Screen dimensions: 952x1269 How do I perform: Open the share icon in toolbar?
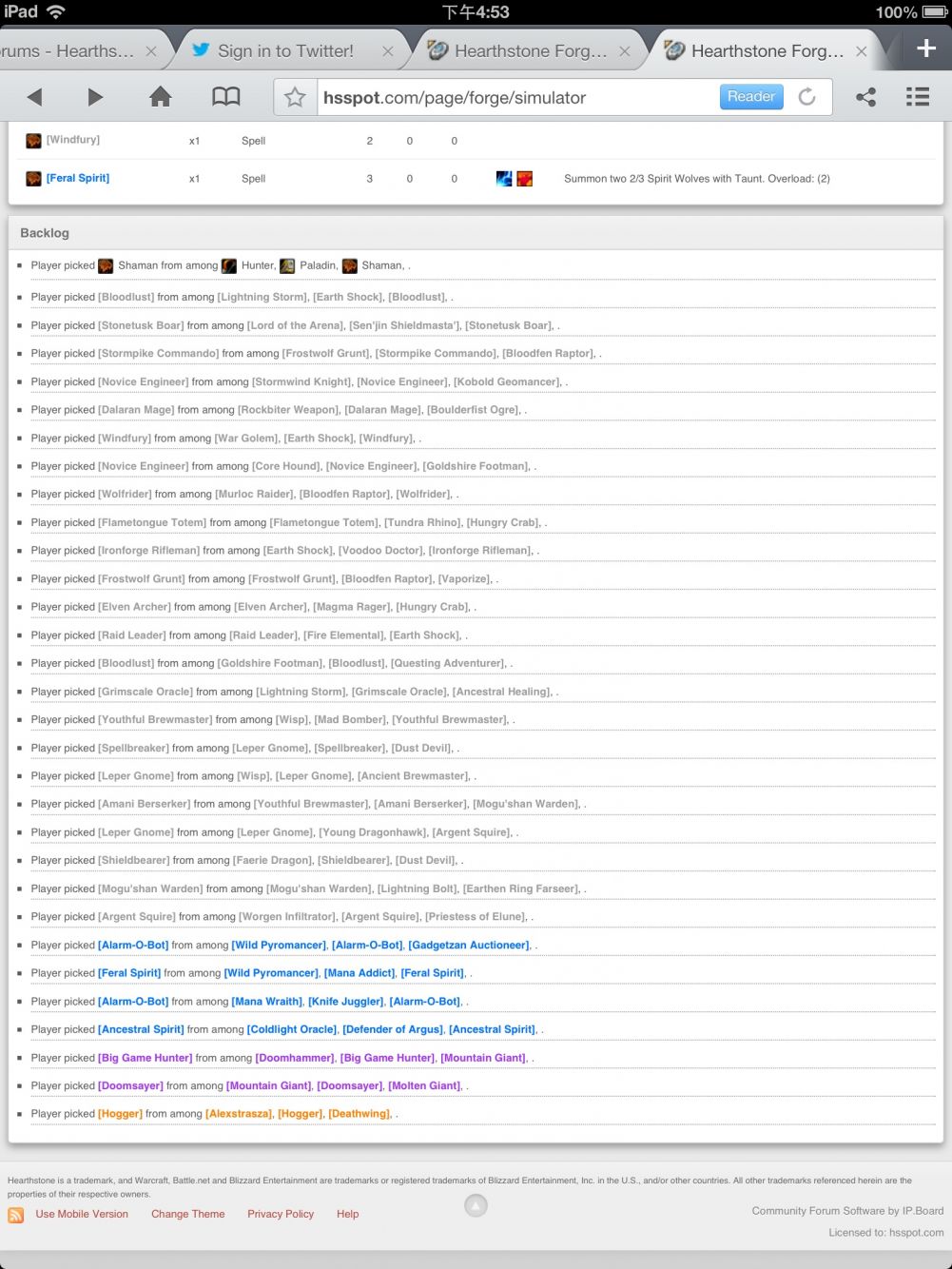pos(865,97)
